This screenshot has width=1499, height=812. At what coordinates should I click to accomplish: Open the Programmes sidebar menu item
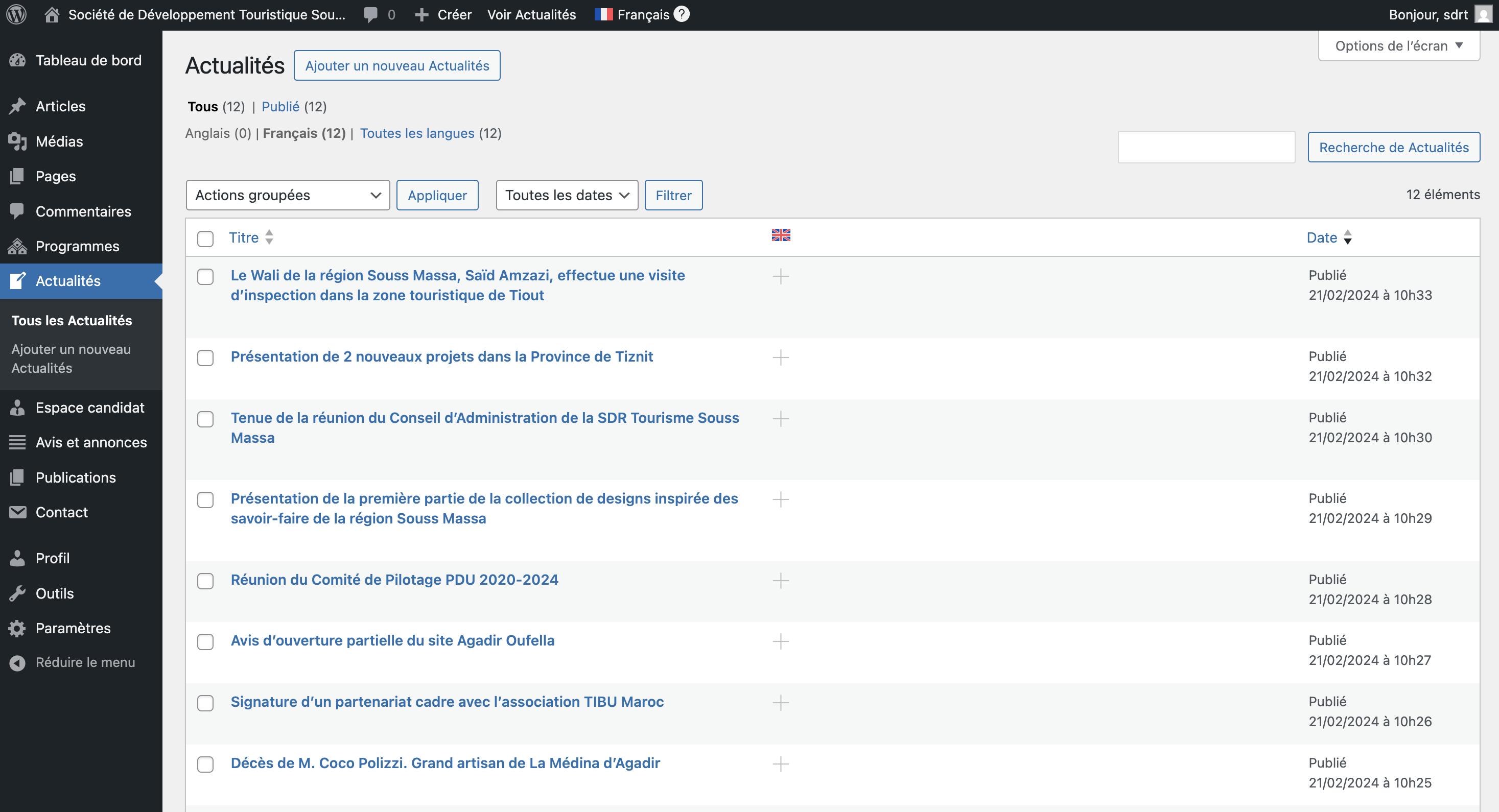click(77, 246)
